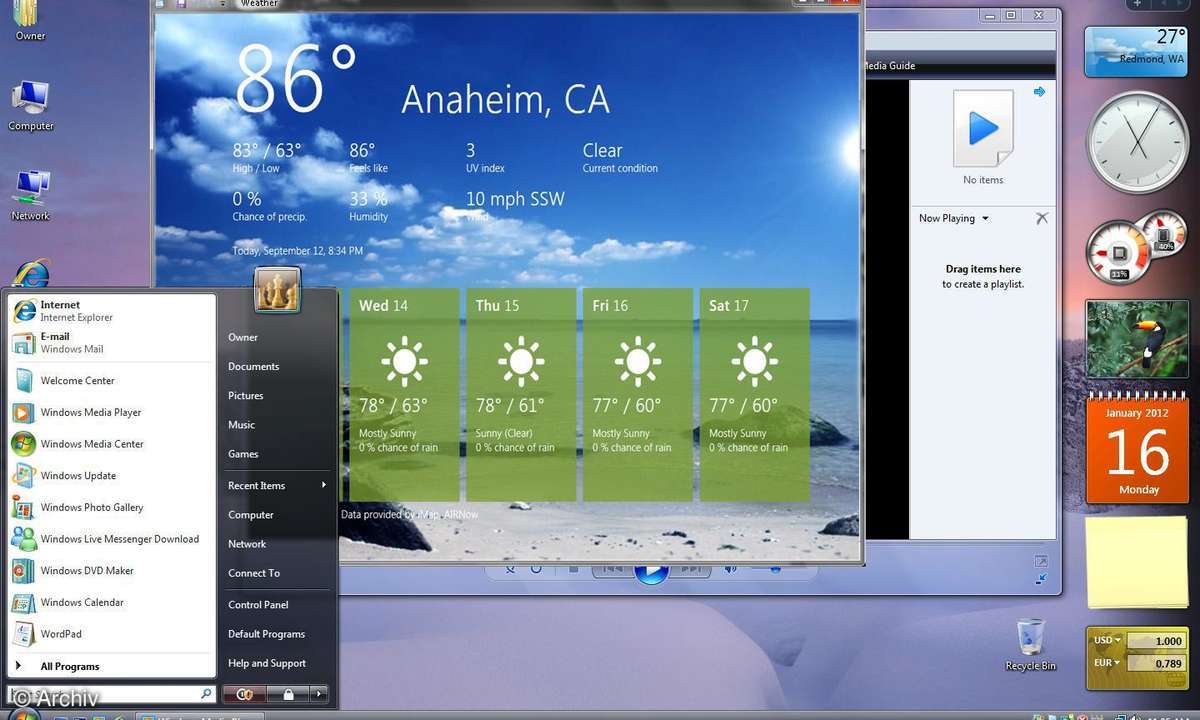Click the analog clock gadget

(1137, 141)
